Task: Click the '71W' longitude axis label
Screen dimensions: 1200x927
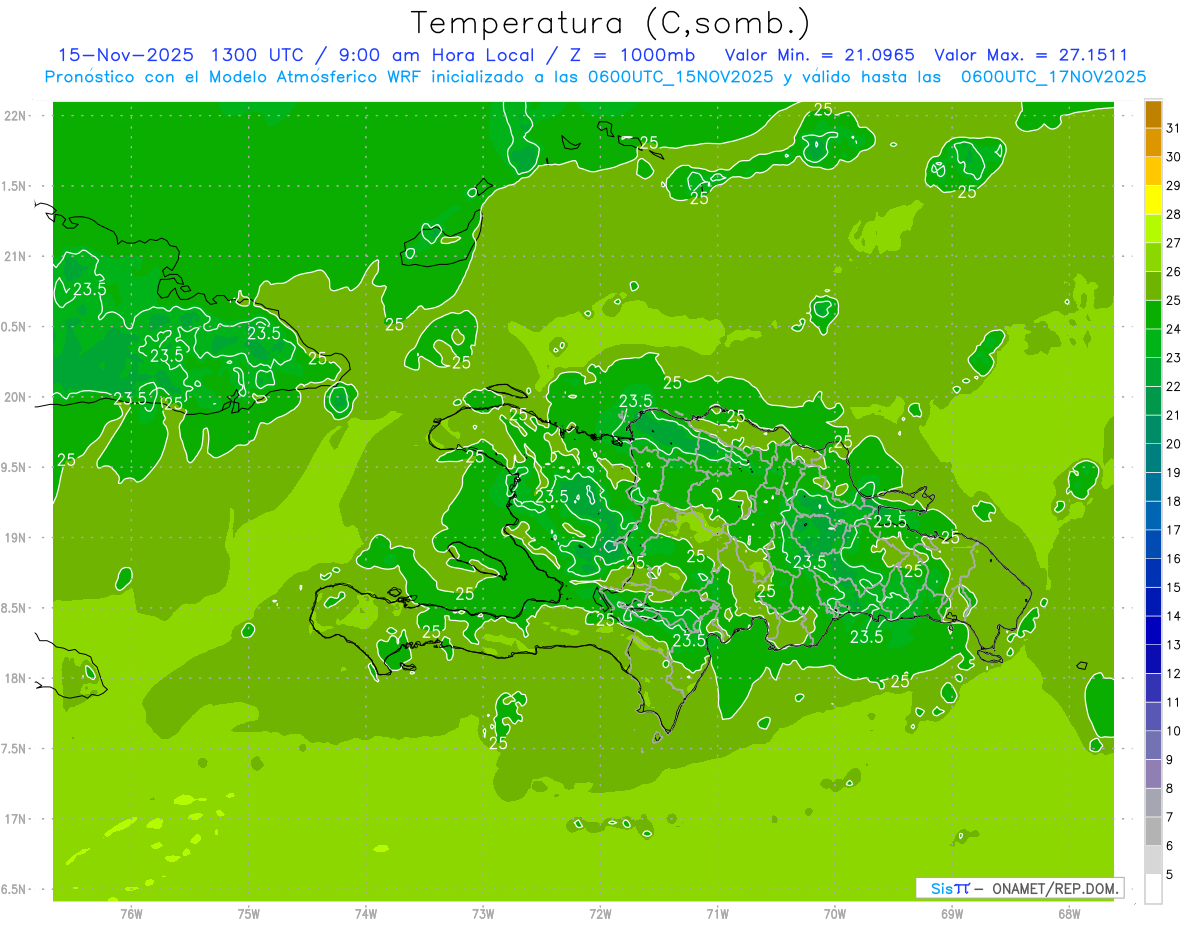Action: (717, 914)
